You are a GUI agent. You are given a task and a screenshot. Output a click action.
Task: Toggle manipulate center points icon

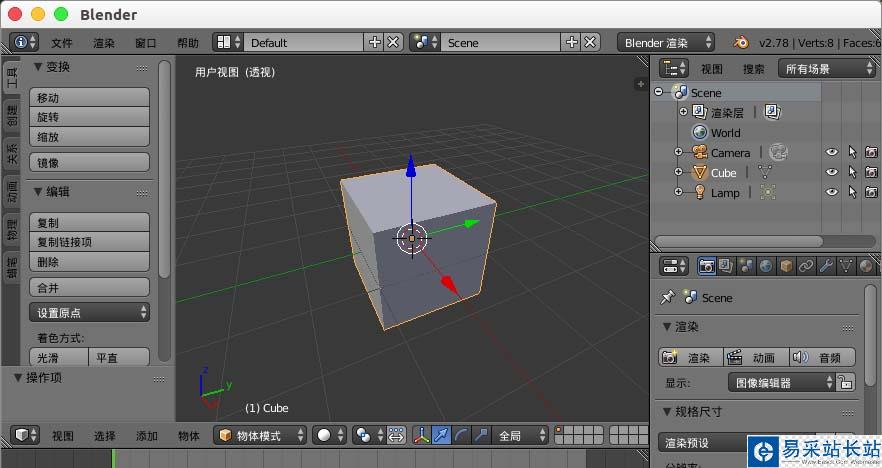[x=396, y=435]
